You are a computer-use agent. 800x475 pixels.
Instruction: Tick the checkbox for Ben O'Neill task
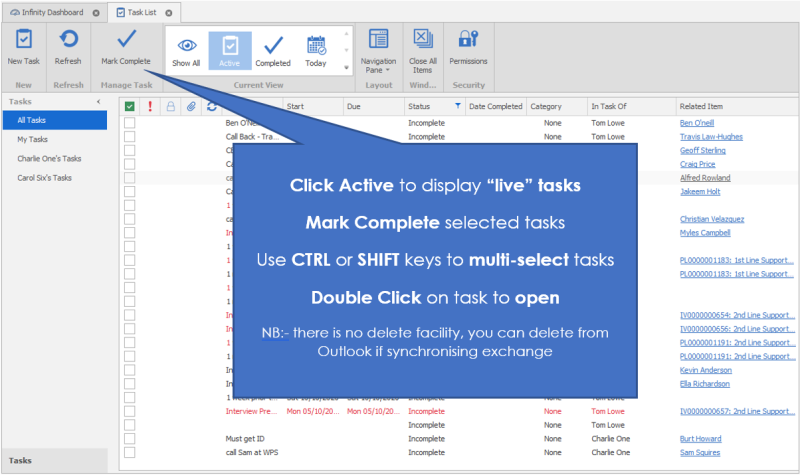(129, 123)
